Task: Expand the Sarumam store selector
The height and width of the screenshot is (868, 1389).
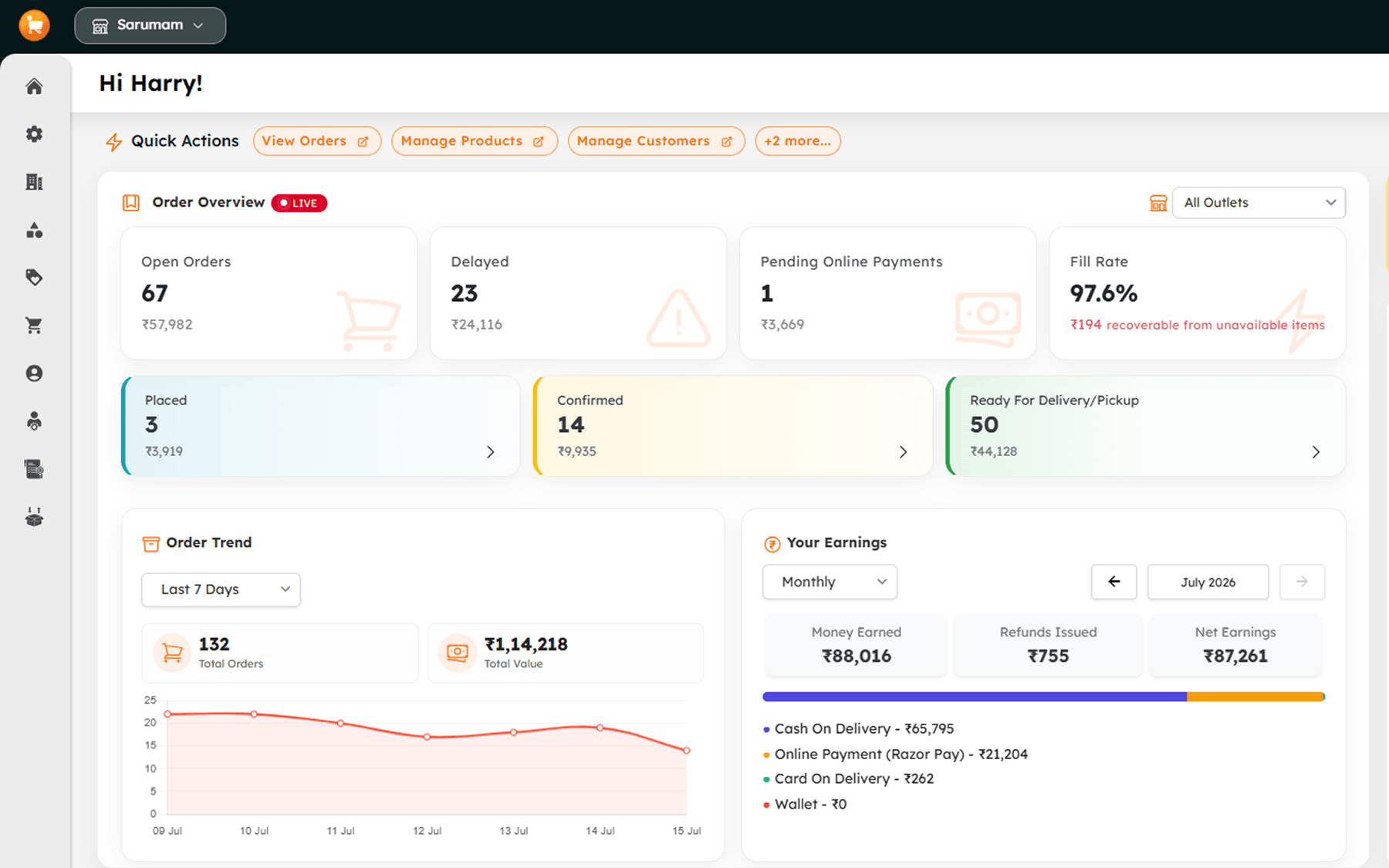Action: (x=150, y=25)
